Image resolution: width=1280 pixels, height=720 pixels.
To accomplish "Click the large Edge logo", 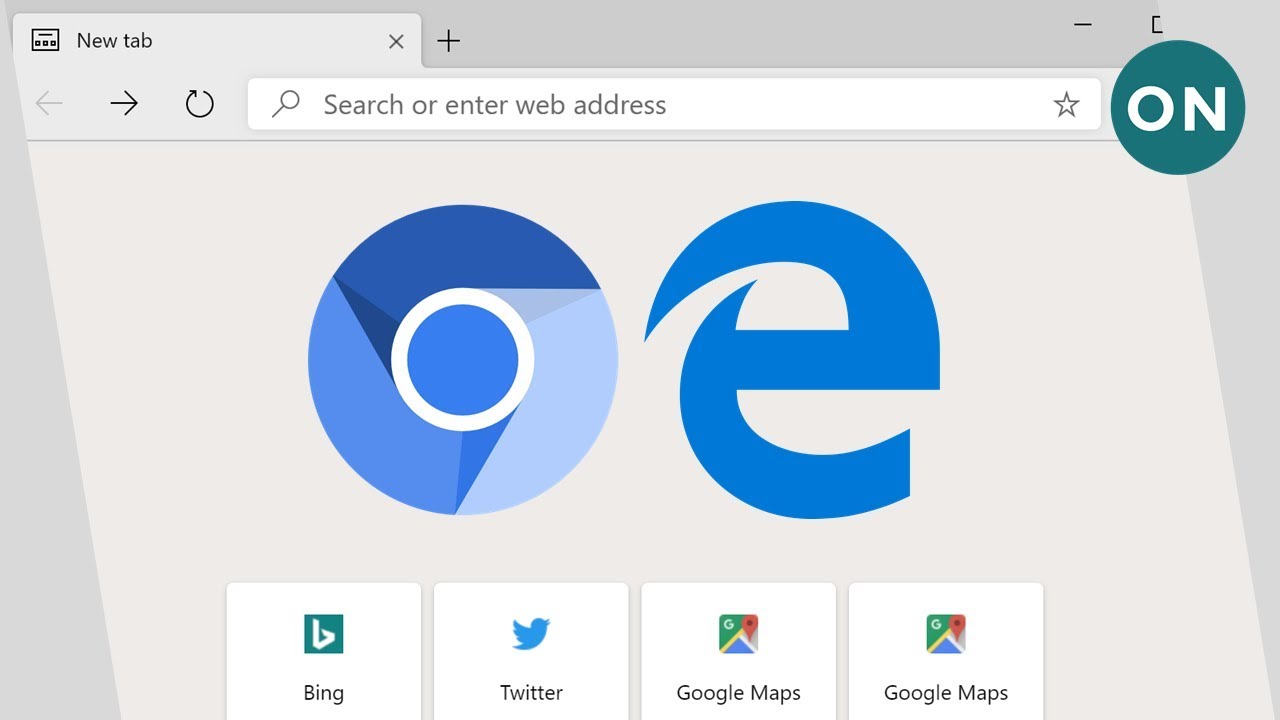I will 792,360.
